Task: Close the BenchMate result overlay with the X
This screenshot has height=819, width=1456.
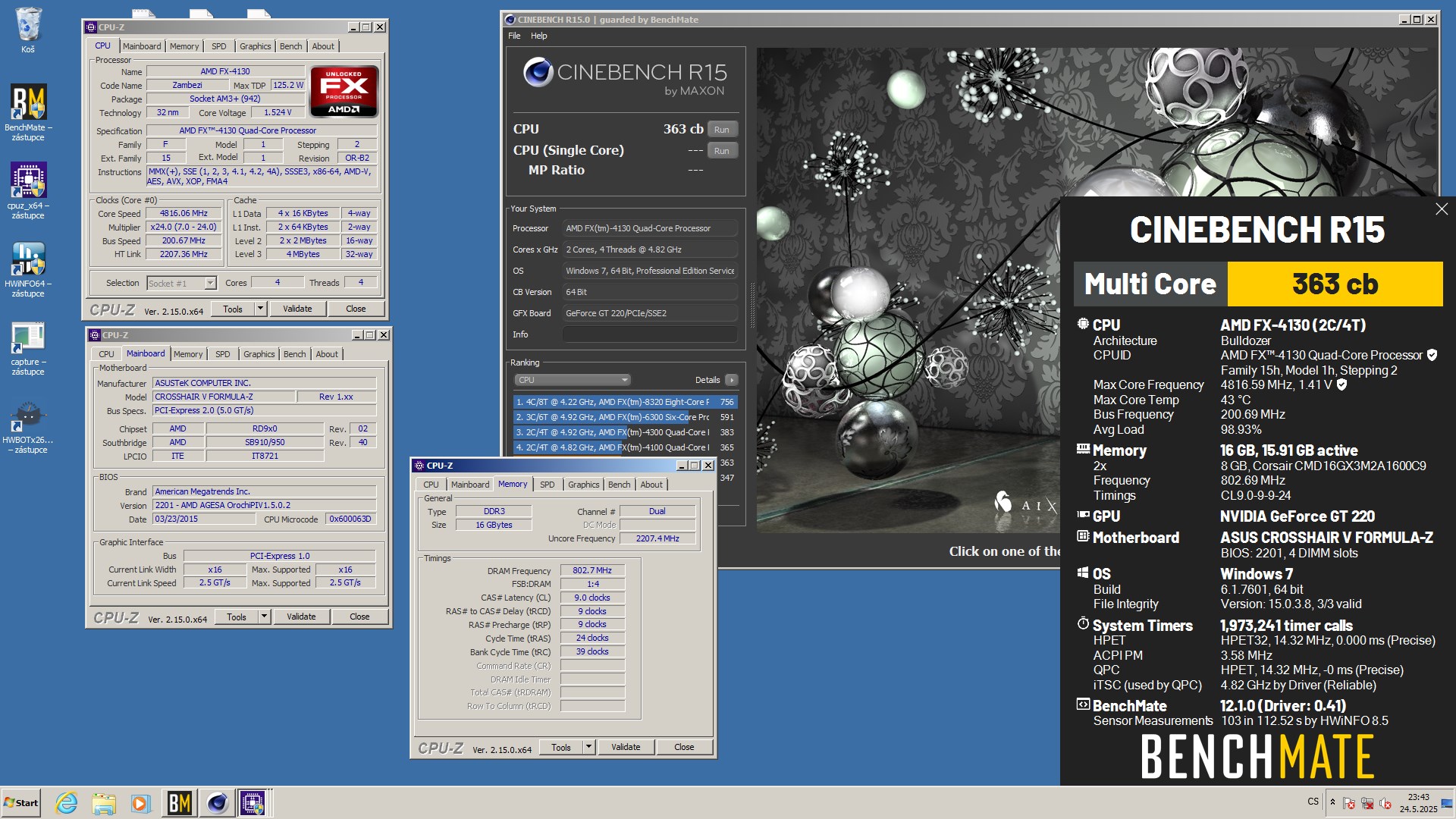Action: (1441, 209)
